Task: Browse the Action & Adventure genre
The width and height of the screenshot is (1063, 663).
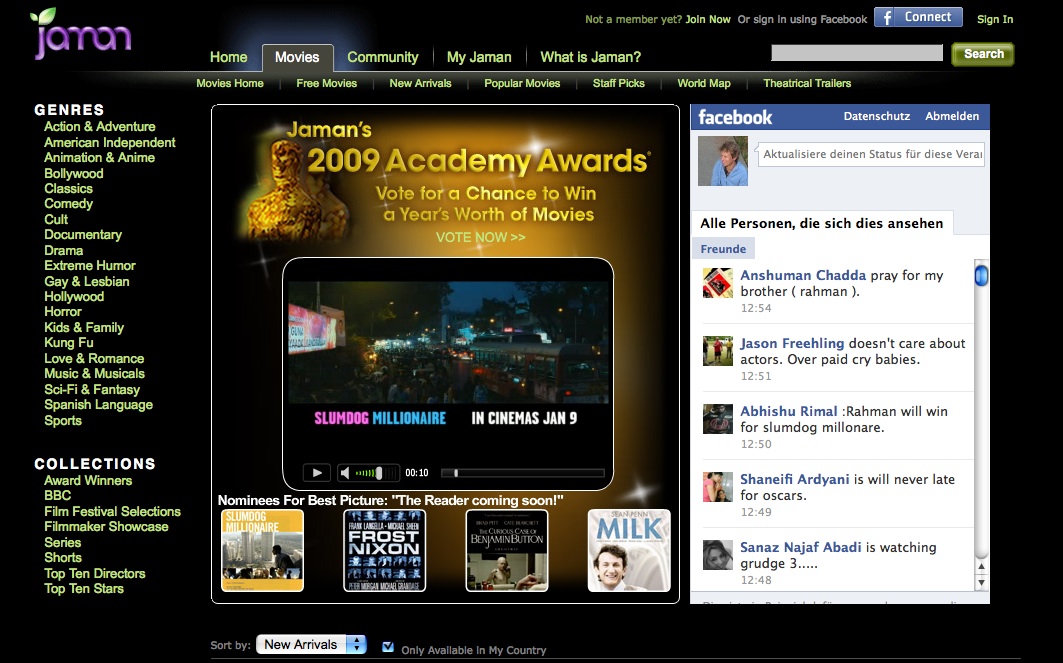Action: tap(100, 127)
